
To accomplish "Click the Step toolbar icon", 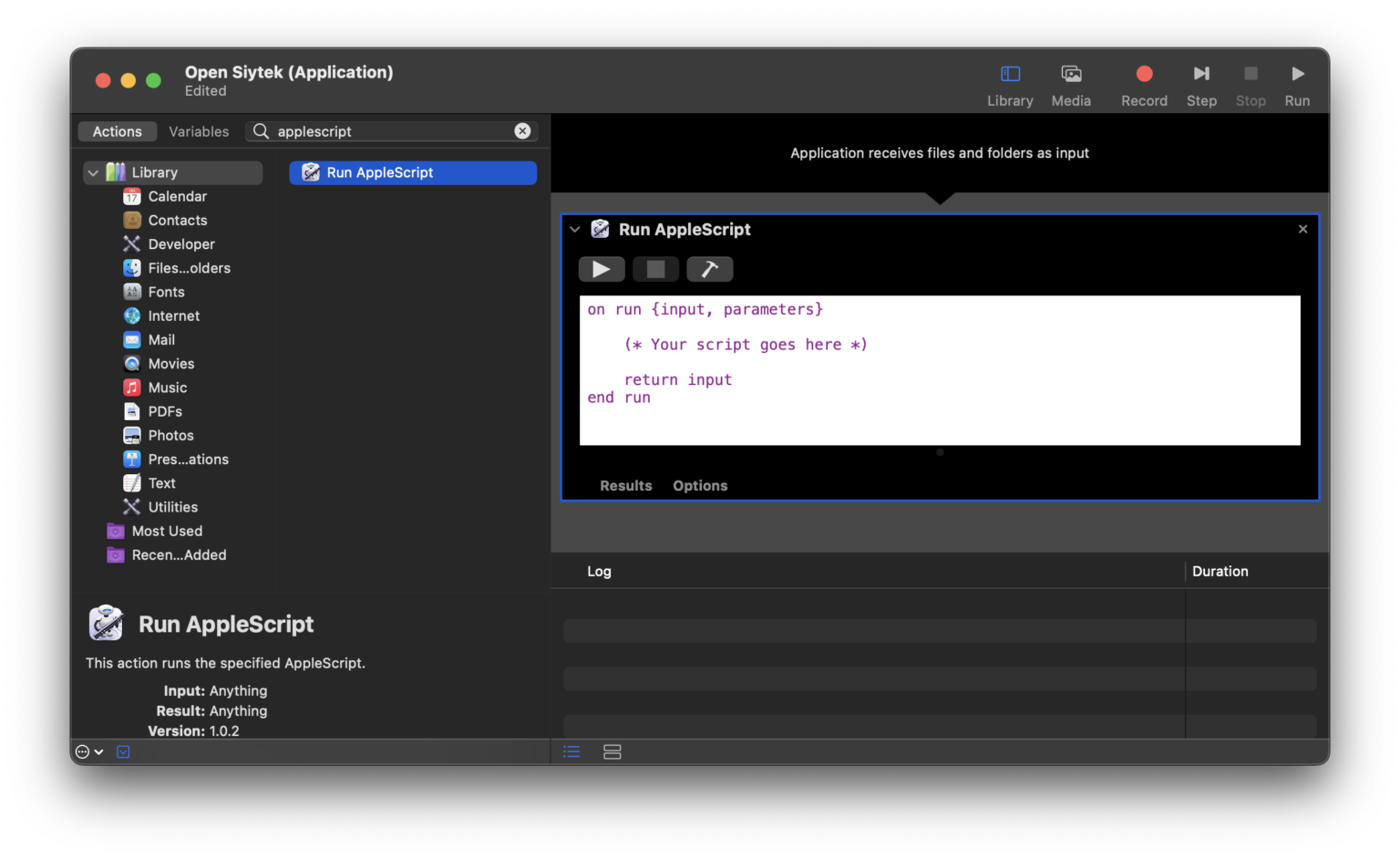I will 1201,75.
